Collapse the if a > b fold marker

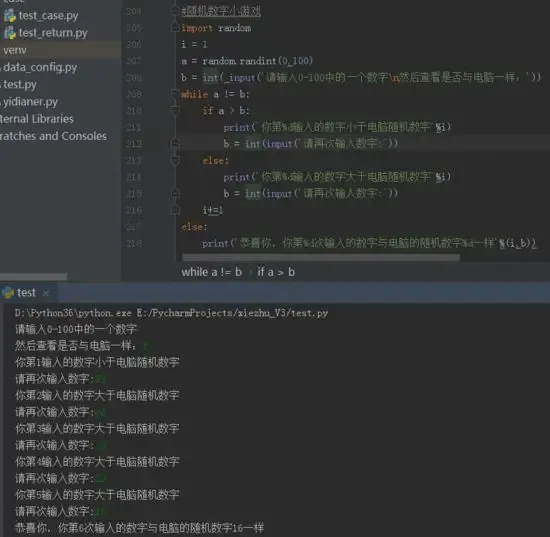175,110
